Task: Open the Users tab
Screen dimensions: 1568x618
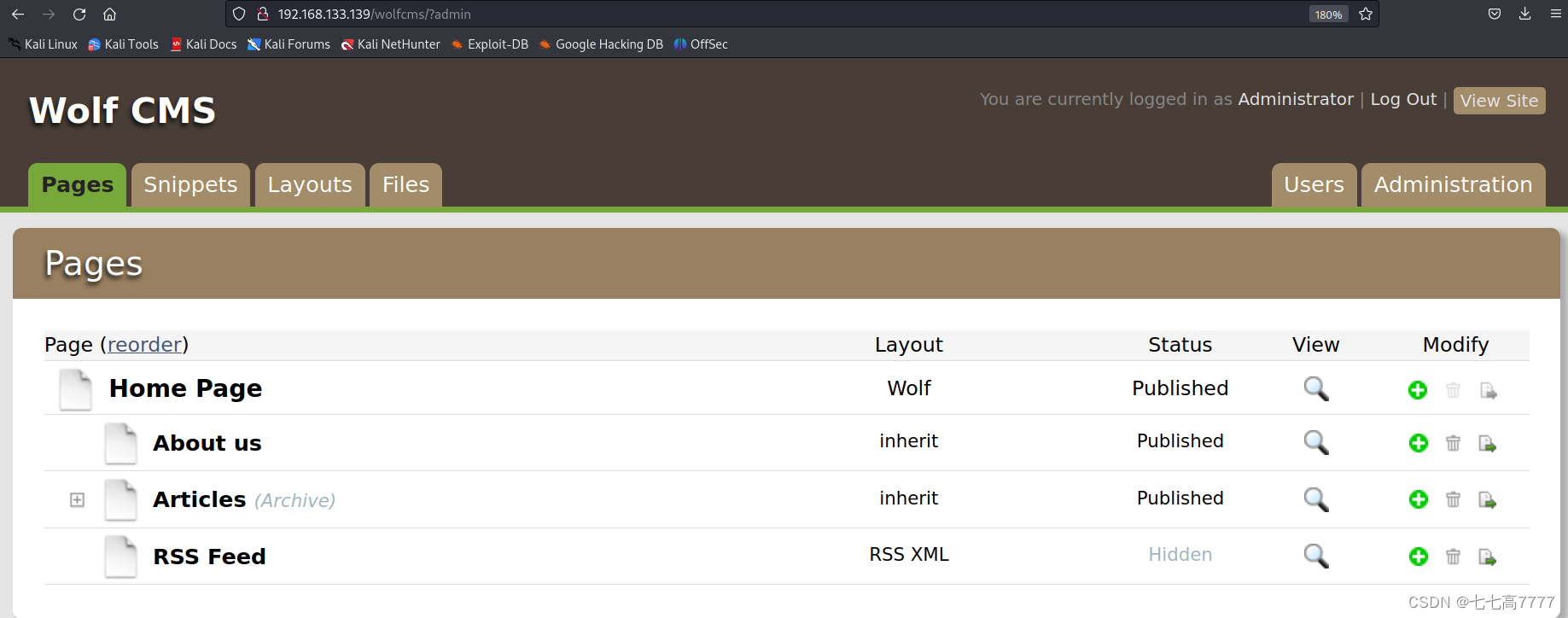Action: click(1314, 184)
